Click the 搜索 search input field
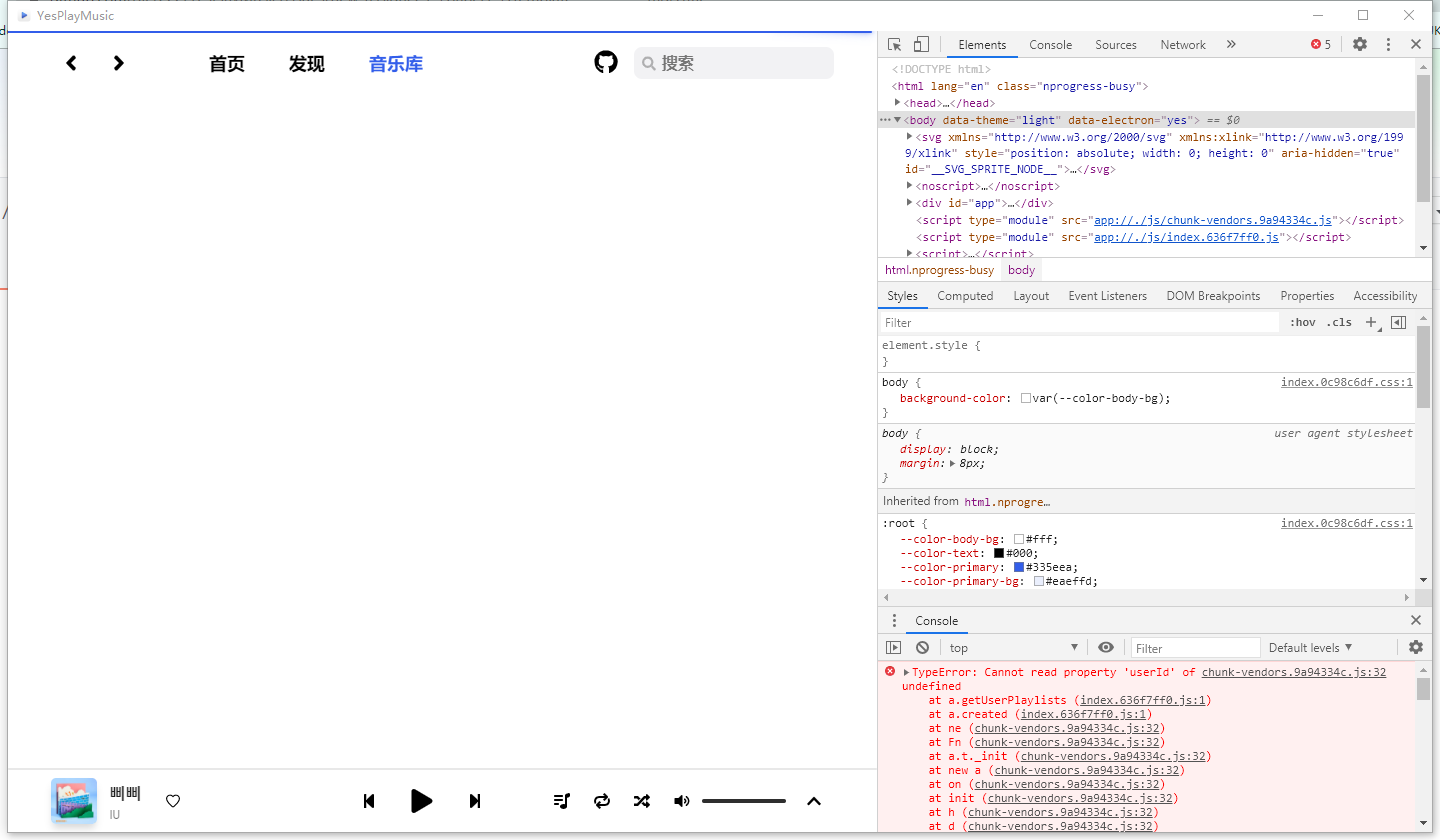The image size is (1440, 840). point(734,62)
